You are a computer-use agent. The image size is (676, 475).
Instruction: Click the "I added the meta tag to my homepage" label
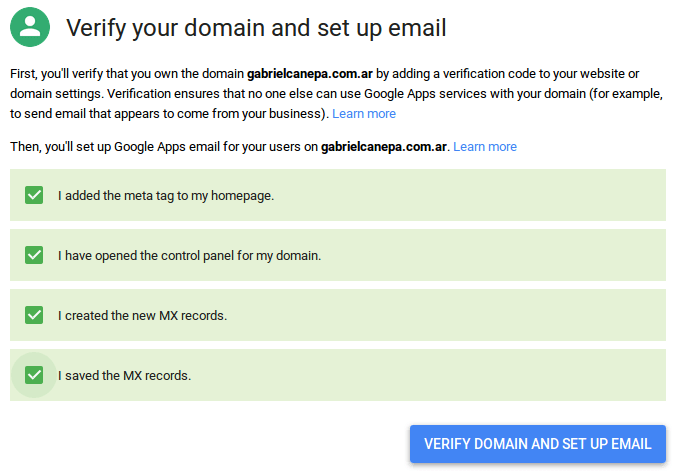(166, 196)
